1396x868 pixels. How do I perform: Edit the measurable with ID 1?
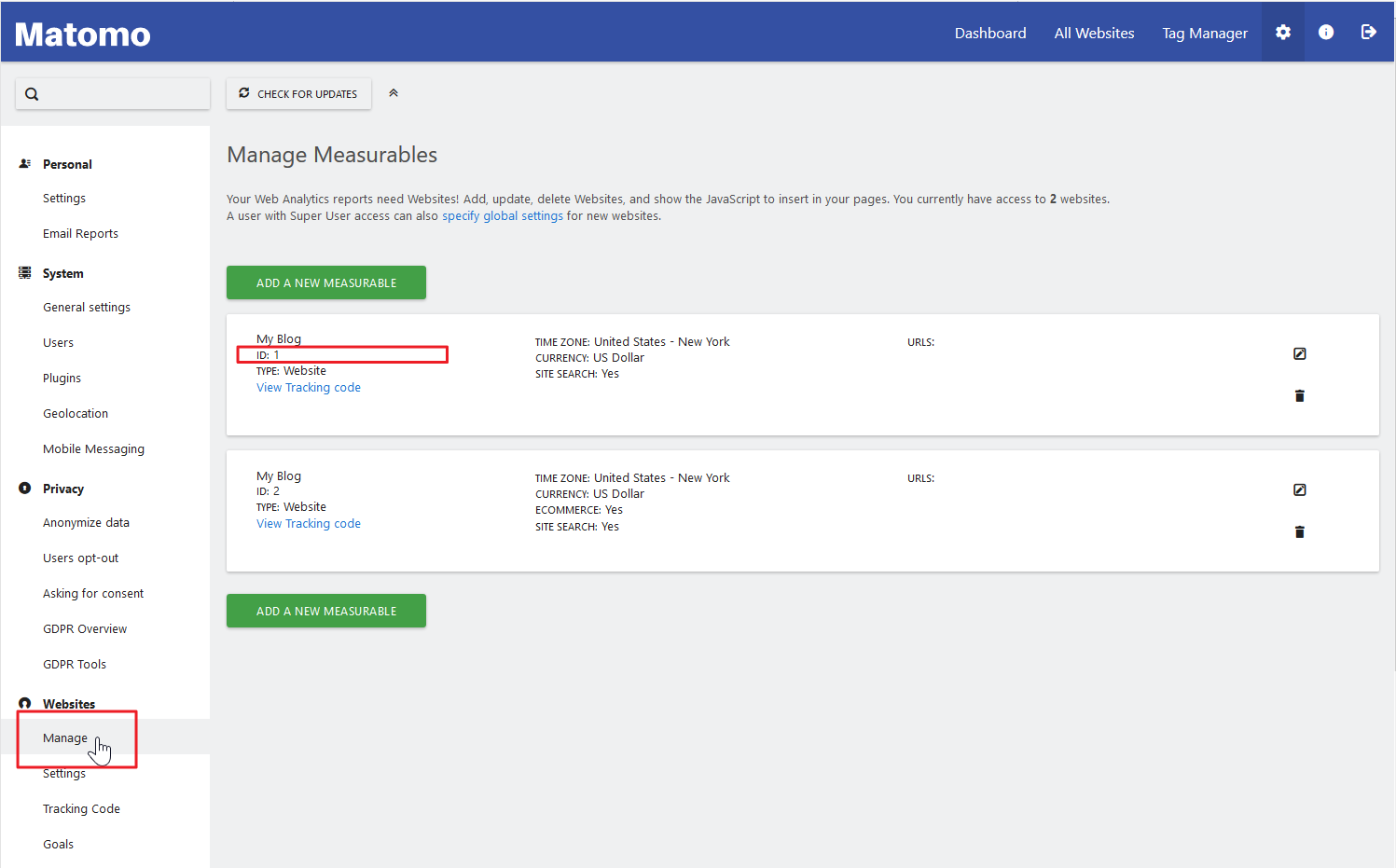(x=1299, y=353)
